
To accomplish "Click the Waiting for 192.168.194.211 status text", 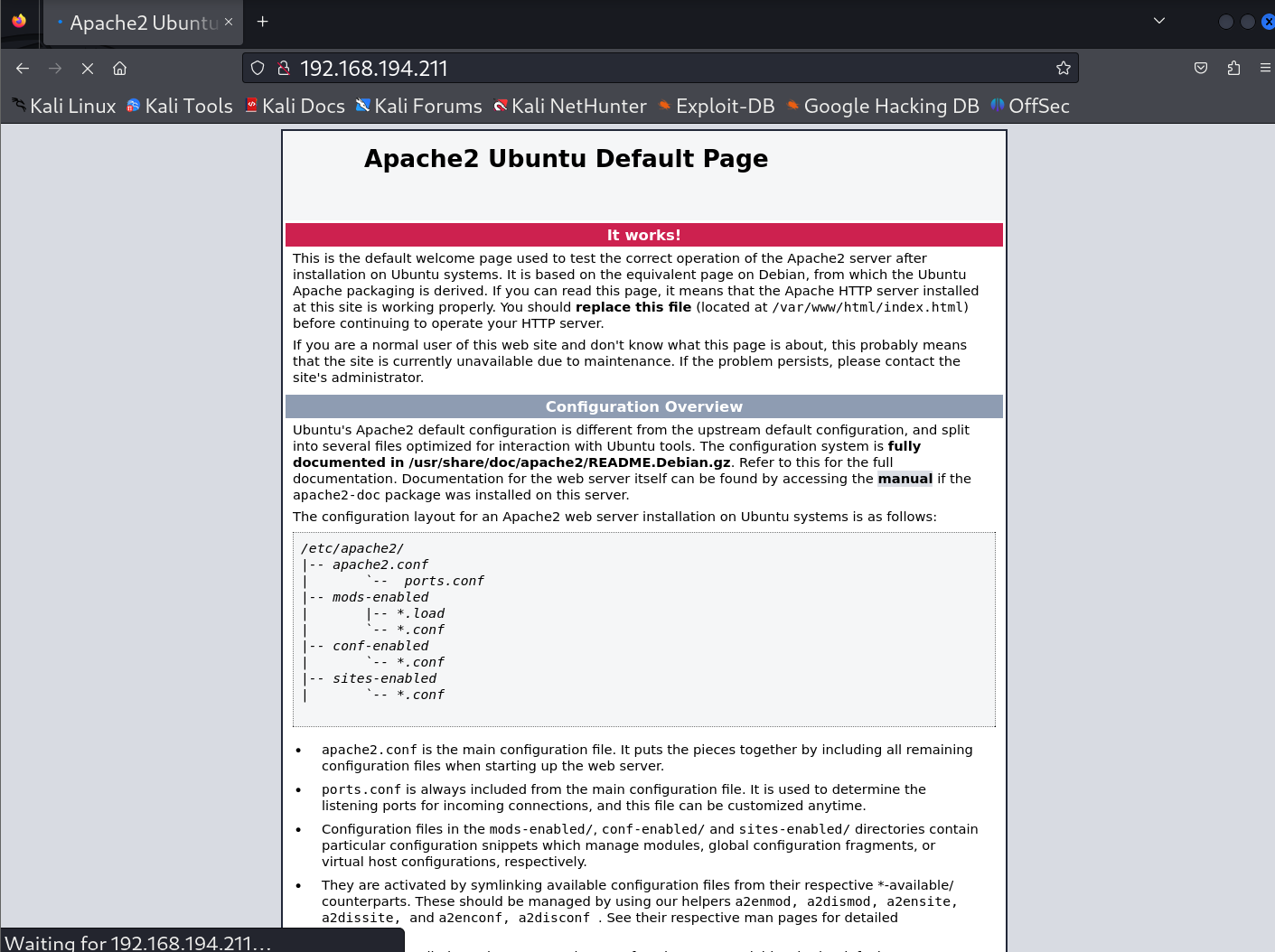I will pos(137,942).
